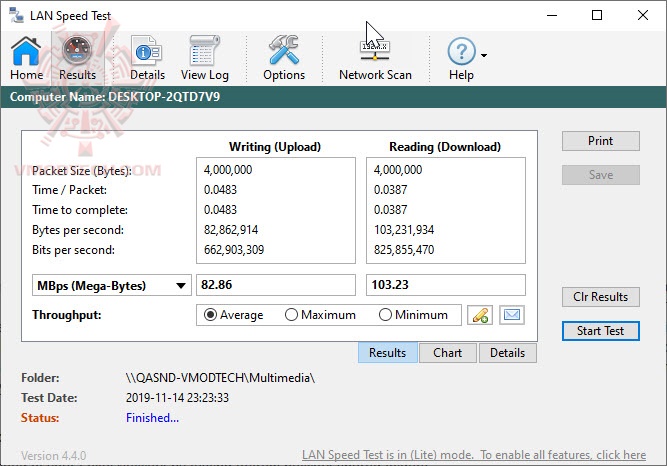Click the Reading (Download) column header
Screen dimensions: 667x466
[x=445, y=147]
